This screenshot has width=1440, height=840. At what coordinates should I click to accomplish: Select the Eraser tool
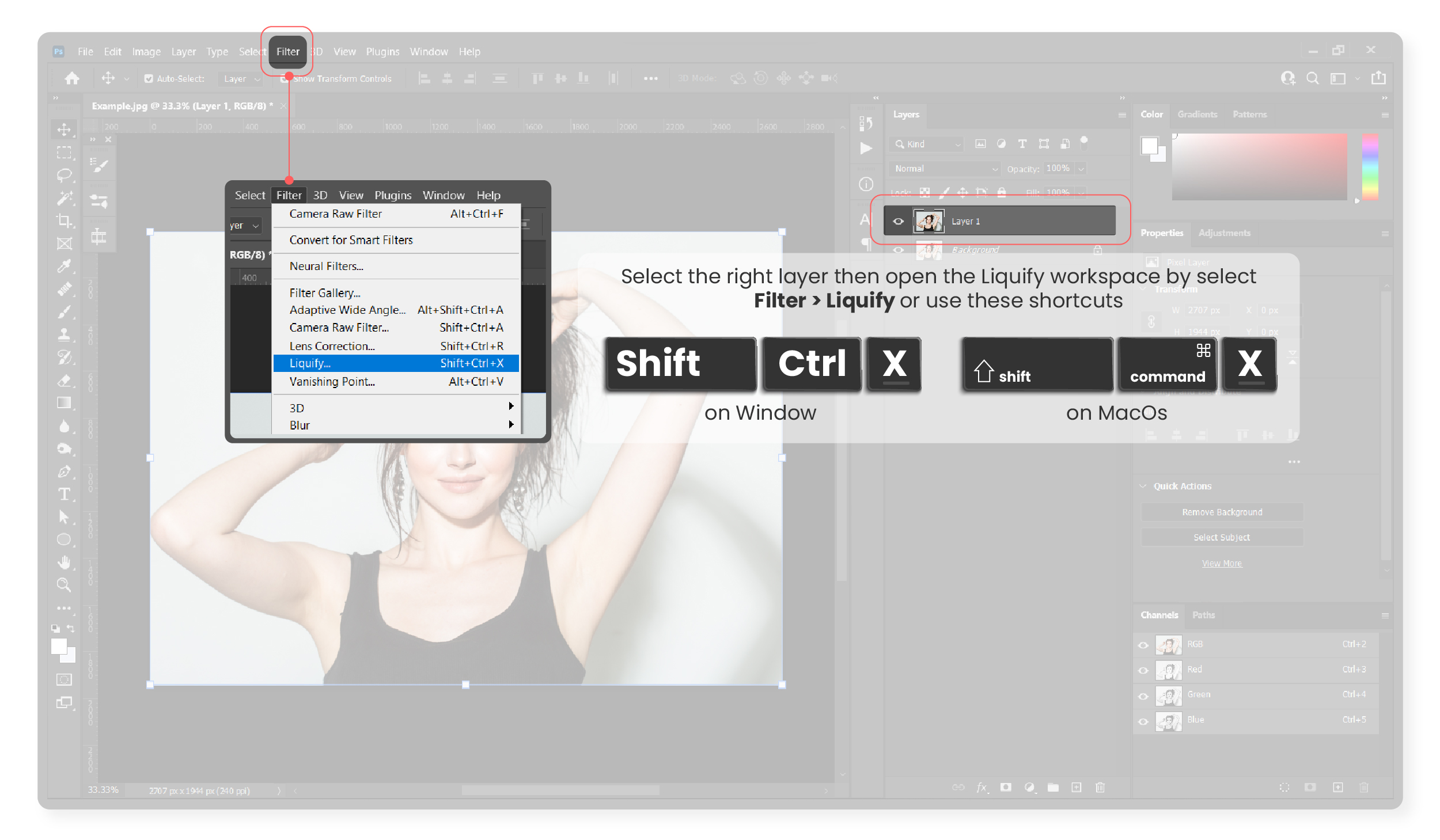coord(64,380)
